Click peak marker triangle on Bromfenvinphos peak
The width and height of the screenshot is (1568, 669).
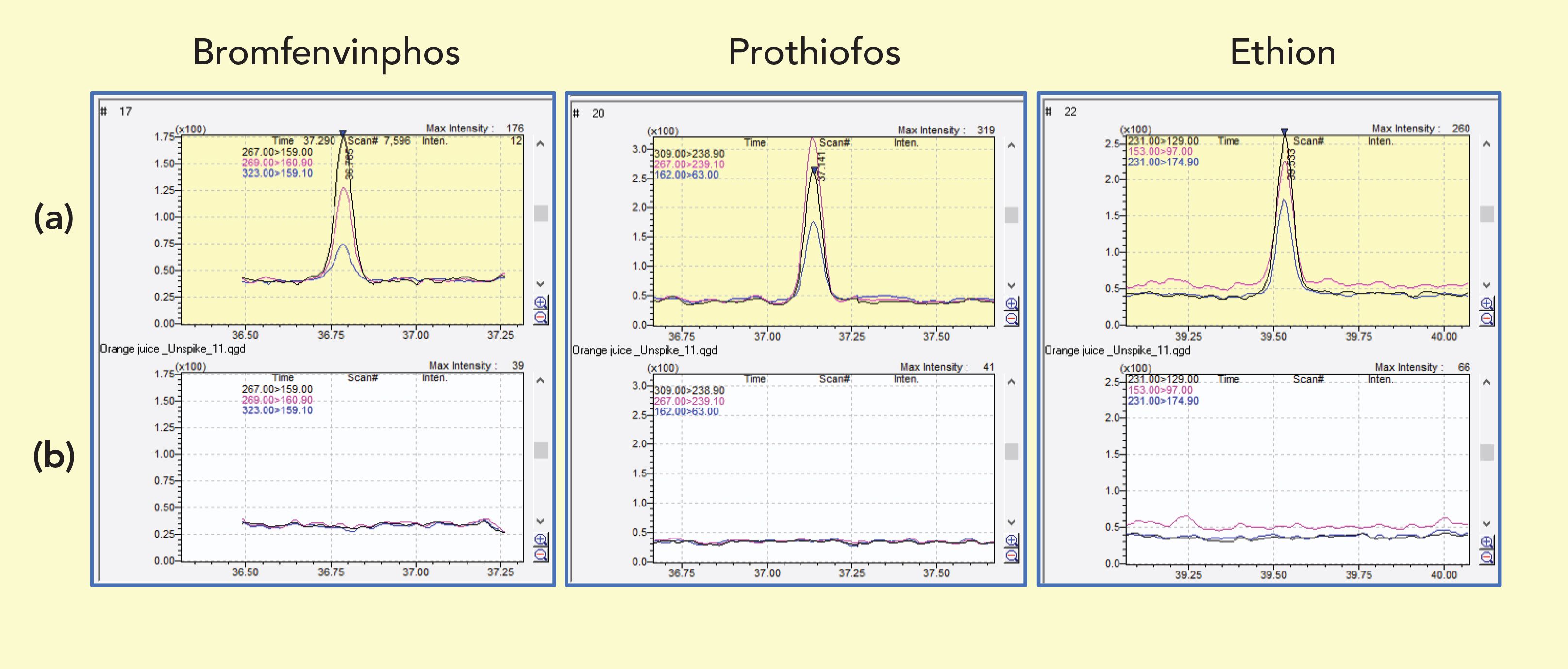click(x=343, y=132)
